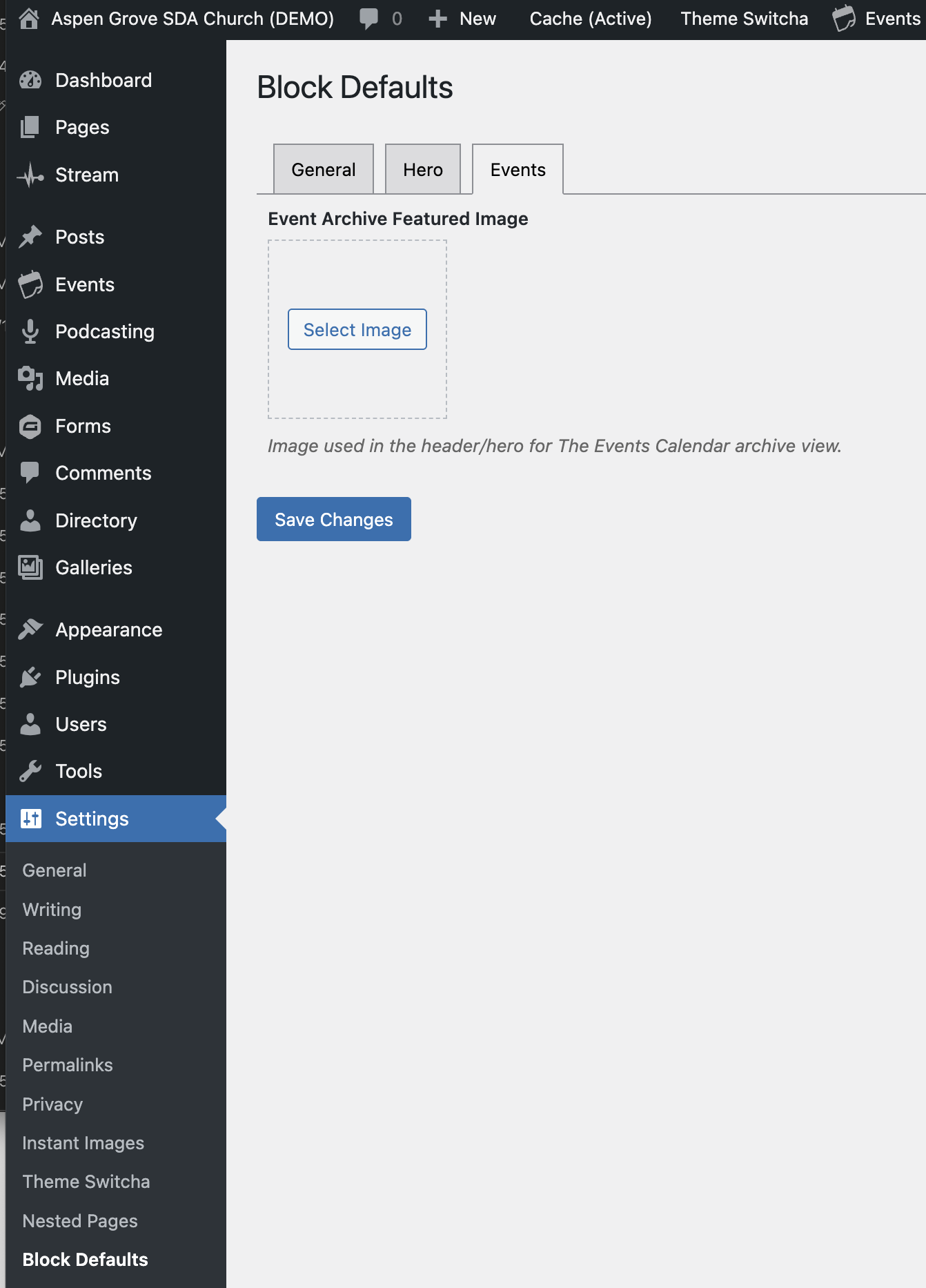The height and width of the screenshot is (1288, 926).
Task: Click the Podcasting microphone icon
Action: 30,332
